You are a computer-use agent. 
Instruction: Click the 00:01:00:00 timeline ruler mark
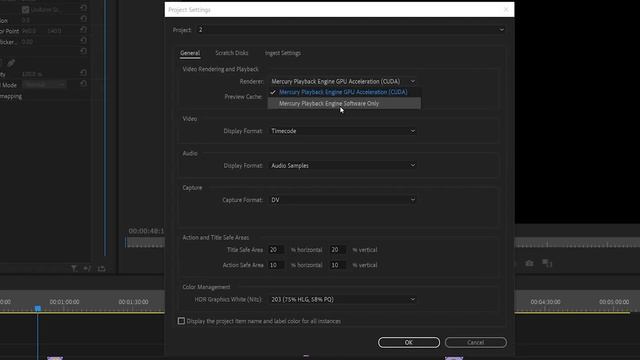coord(64,302)
